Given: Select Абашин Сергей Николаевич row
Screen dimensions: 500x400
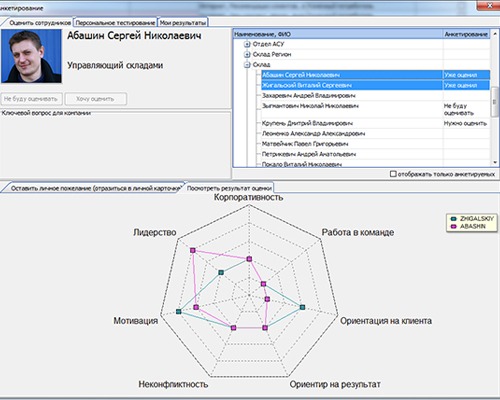Looking at the screenshot, I should [x=376, y=75].
